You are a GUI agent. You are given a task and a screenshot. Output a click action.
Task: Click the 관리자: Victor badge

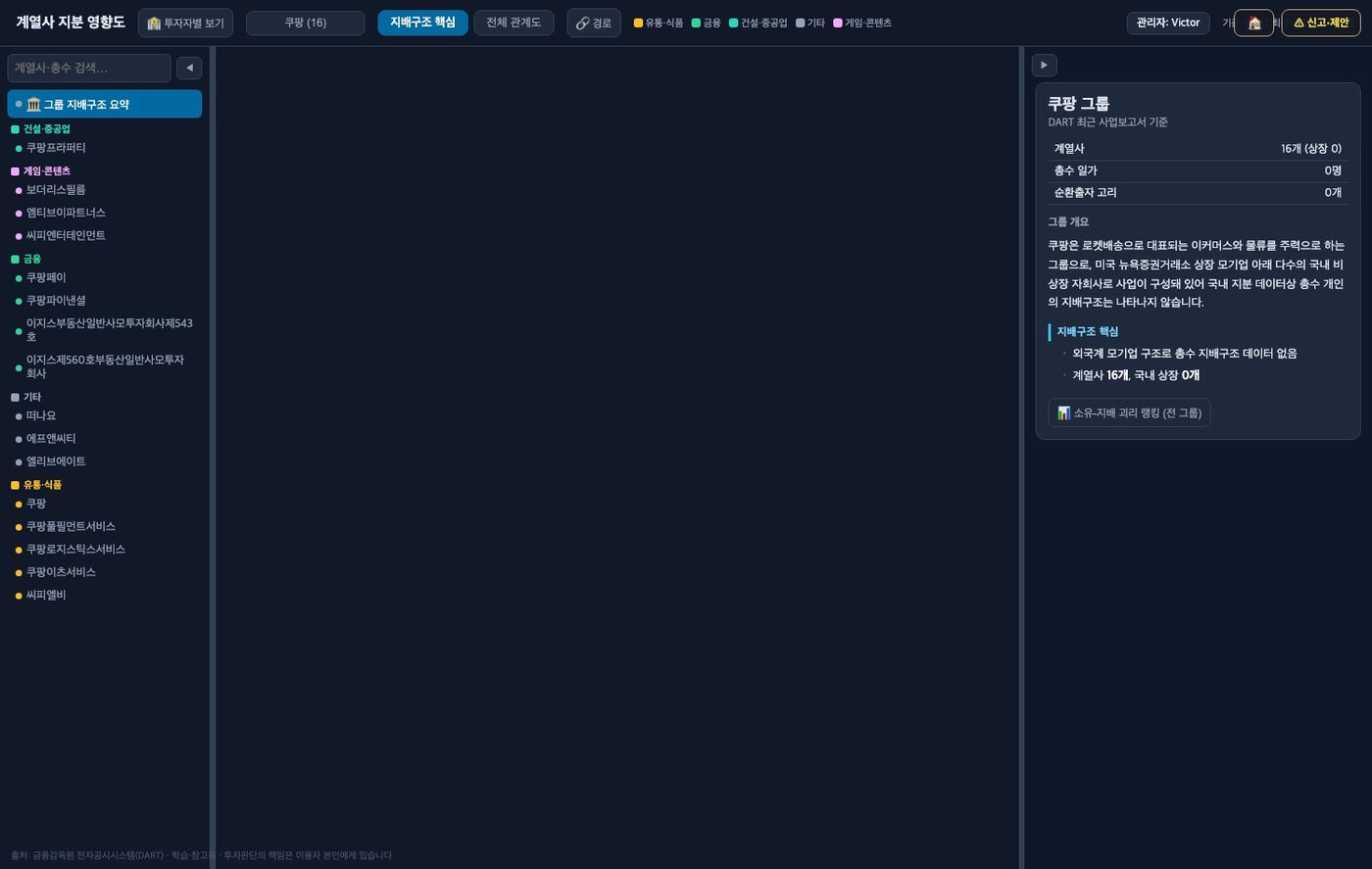point(1168,23)
